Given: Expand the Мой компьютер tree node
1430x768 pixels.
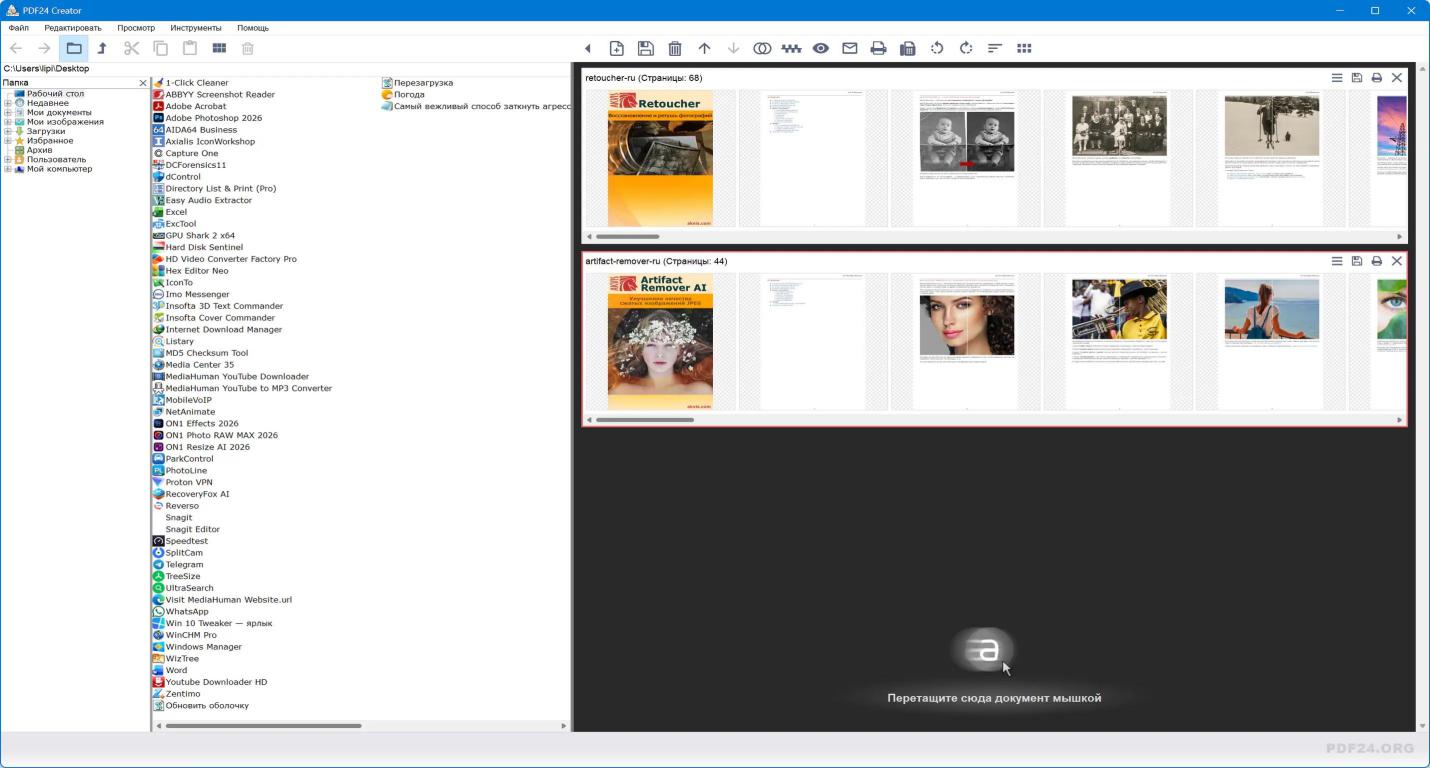Looking at the screenshot, I should pos(8,169).
